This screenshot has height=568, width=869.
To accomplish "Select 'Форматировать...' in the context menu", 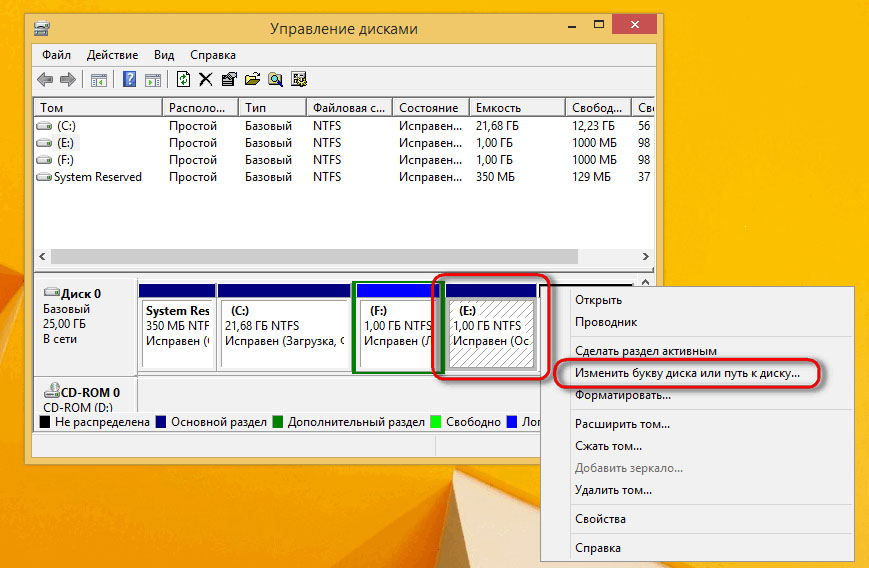I will [622, 395].
